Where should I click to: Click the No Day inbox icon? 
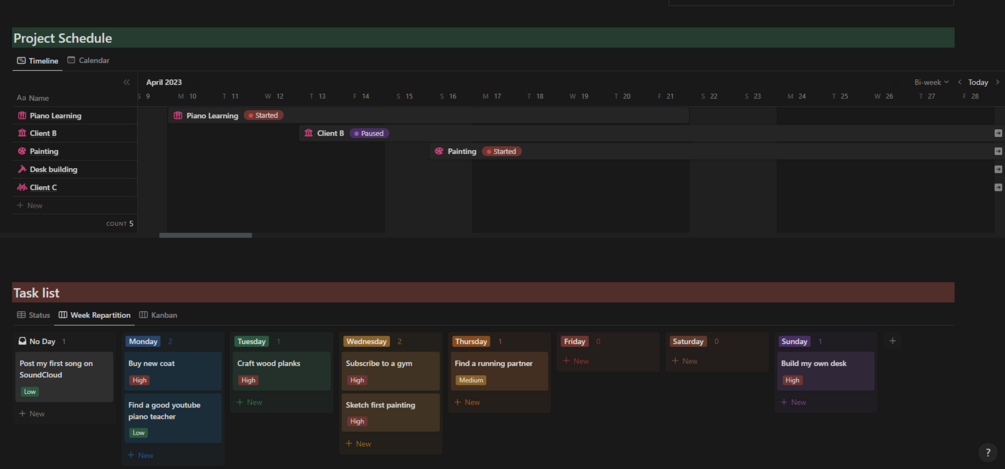pyautogui.click(x=22, y=341)
